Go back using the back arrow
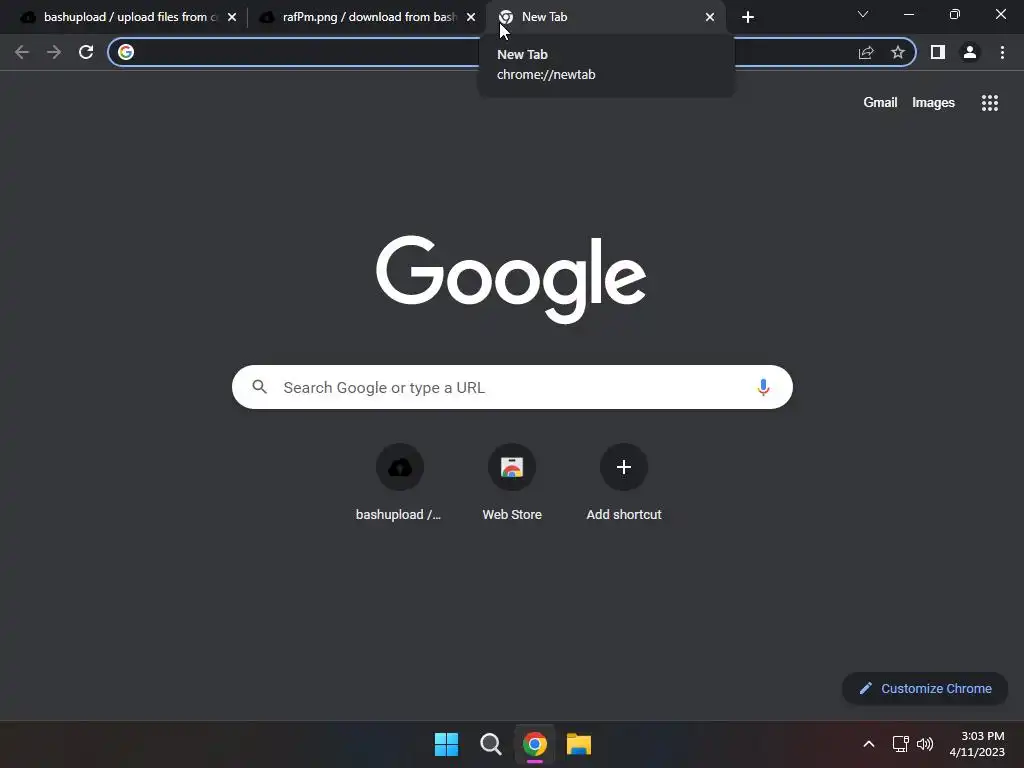This screenshot has height=768, width=1024. tap(22, 52)
